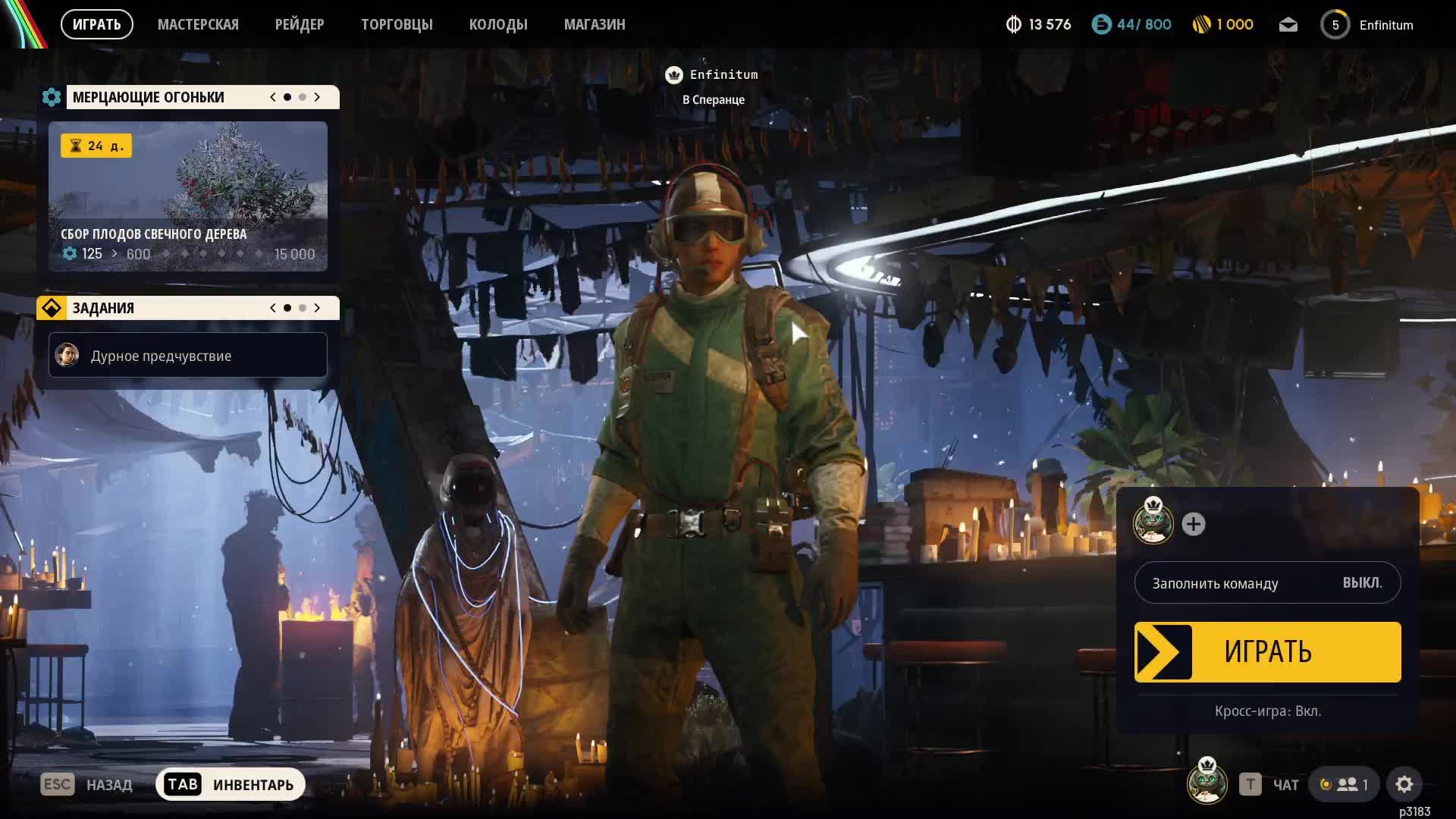Open settings gear icon
Viewport: 1456px width, 819px height.
[x=1404, y=784]
